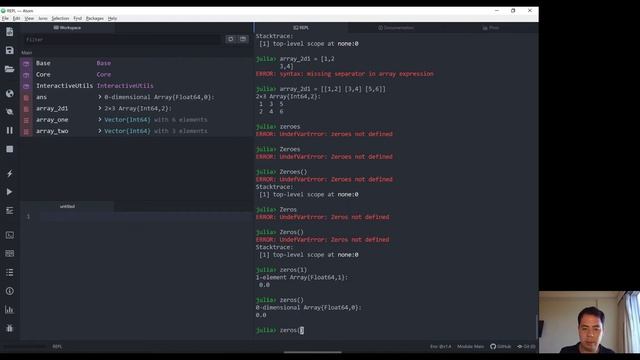This screenshot has height=360, width=640.
Task: Click the GitHub icon in status bar
Action: tap(493, 346)
